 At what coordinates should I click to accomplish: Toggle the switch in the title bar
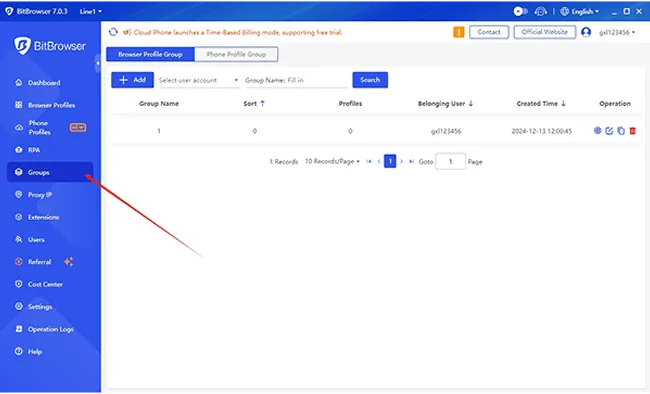pyautogui.click(x=520, y=11)
